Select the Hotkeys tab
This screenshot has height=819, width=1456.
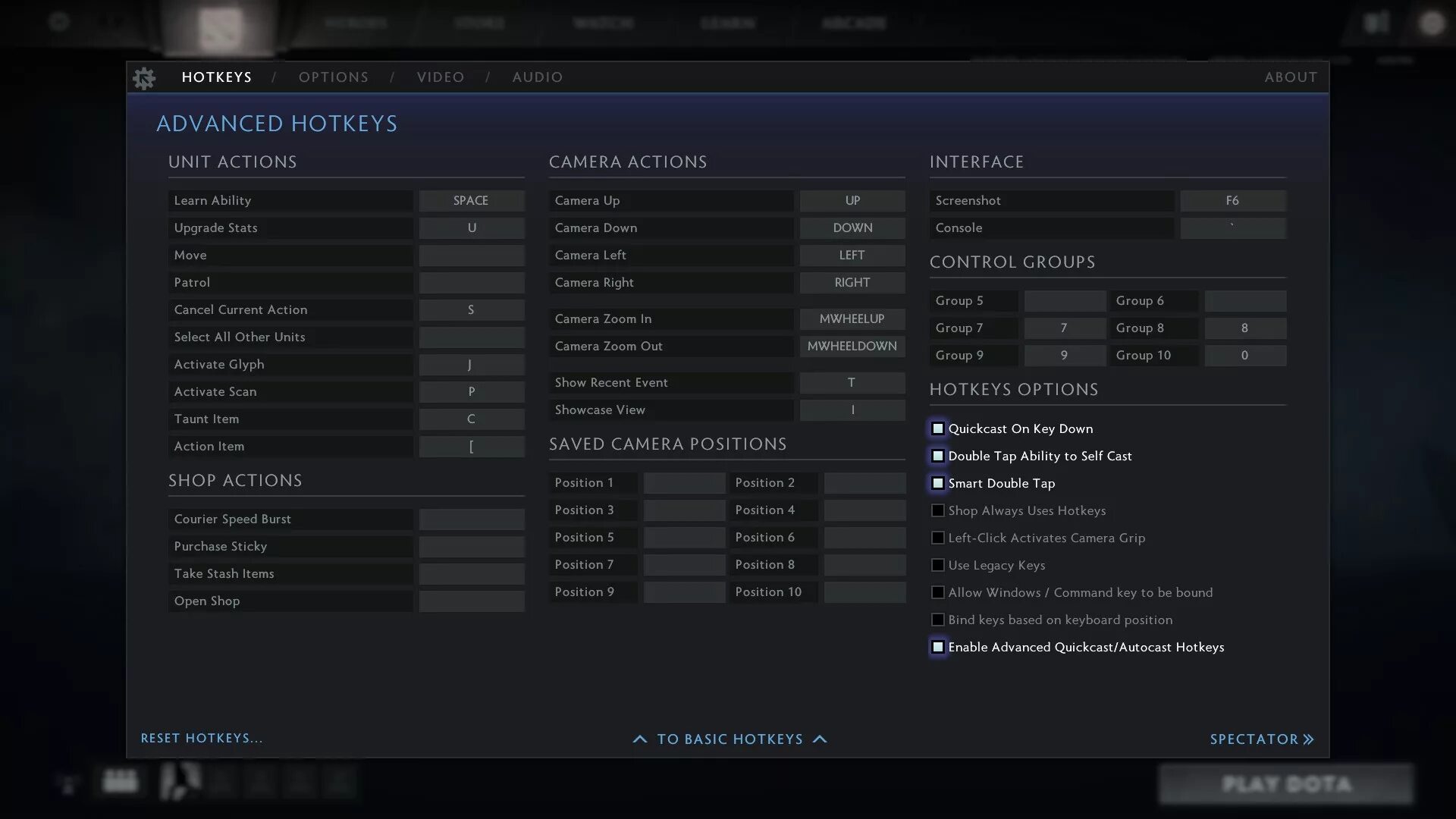coord(217,77)
